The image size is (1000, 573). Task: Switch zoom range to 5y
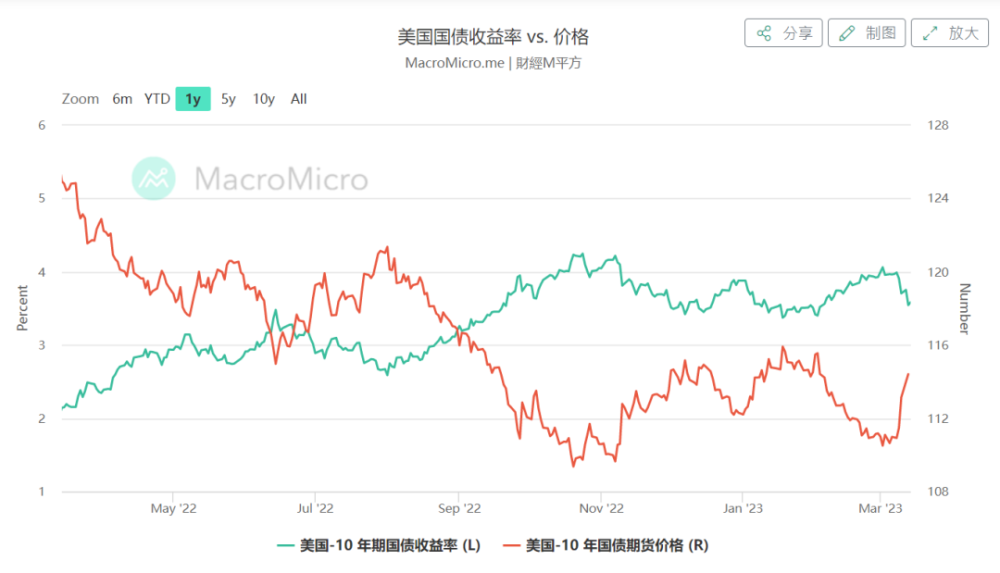(x=229, y=99)
